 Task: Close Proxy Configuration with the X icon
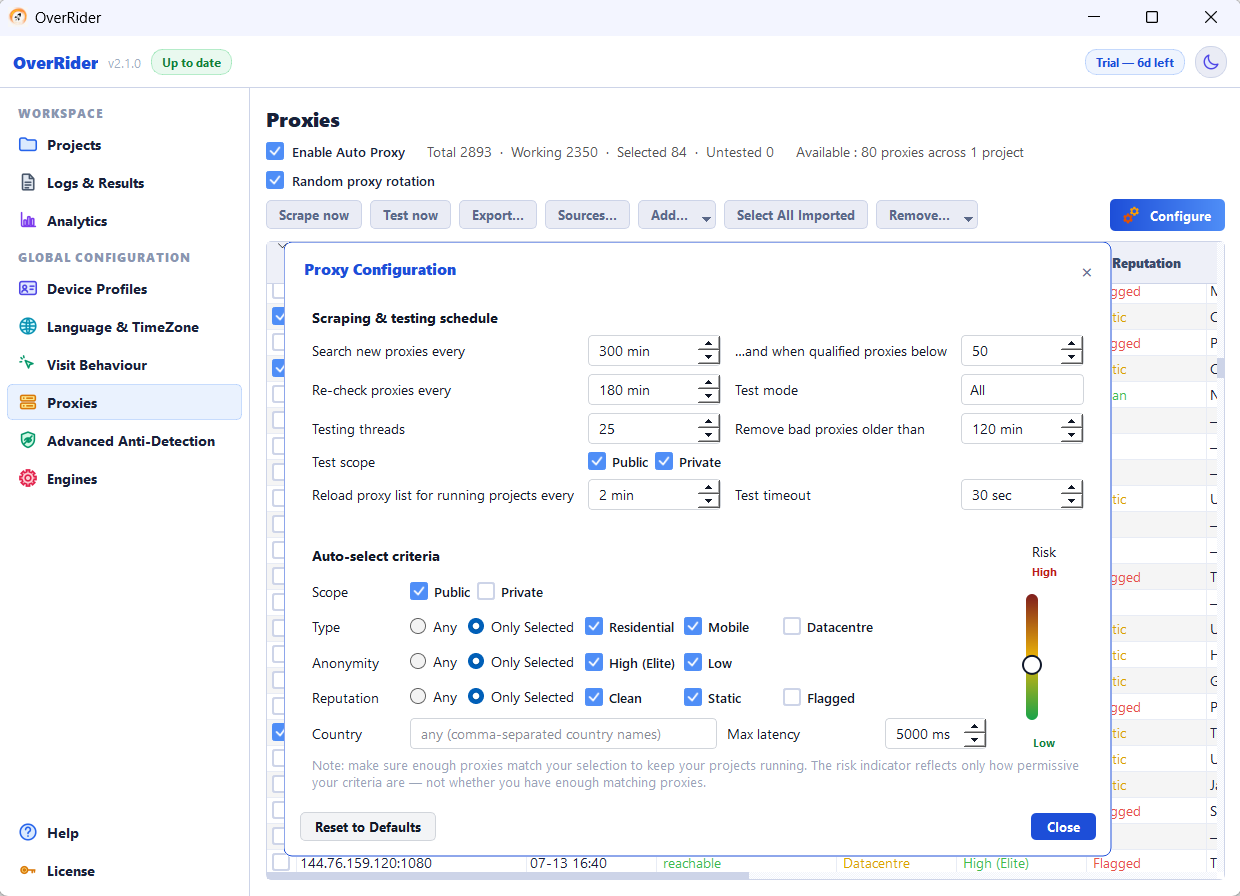pos(1087,272)
